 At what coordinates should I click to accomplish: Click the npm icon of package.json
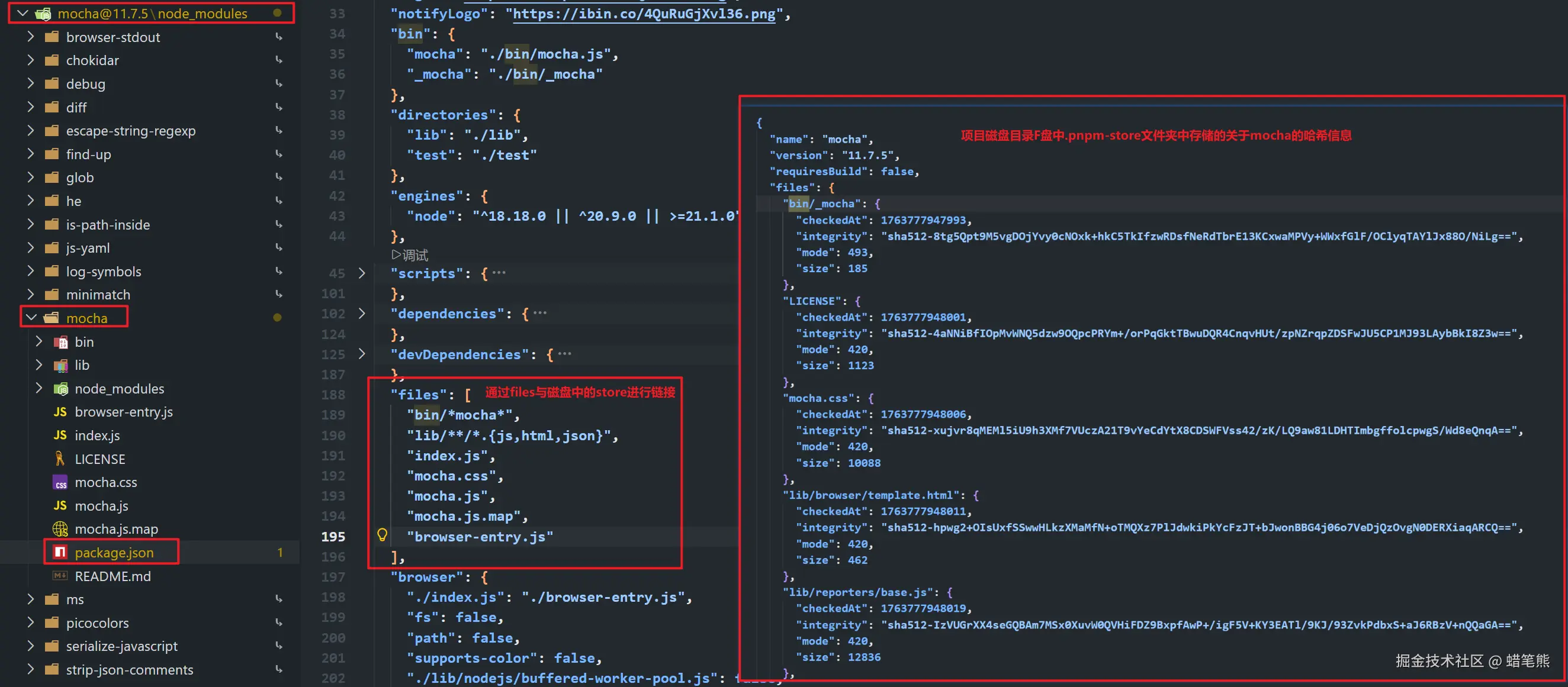coord(60,552)
